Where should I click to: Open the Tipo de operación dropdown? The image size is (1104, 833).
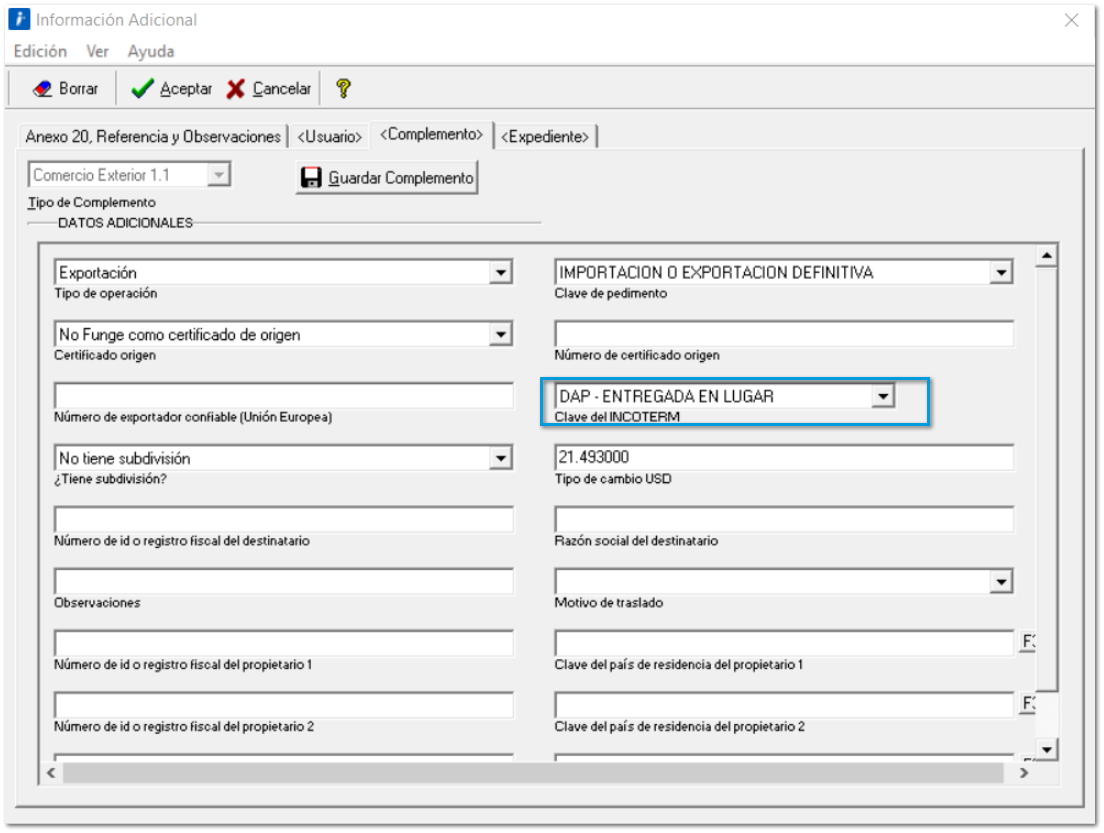coord(503,272)
